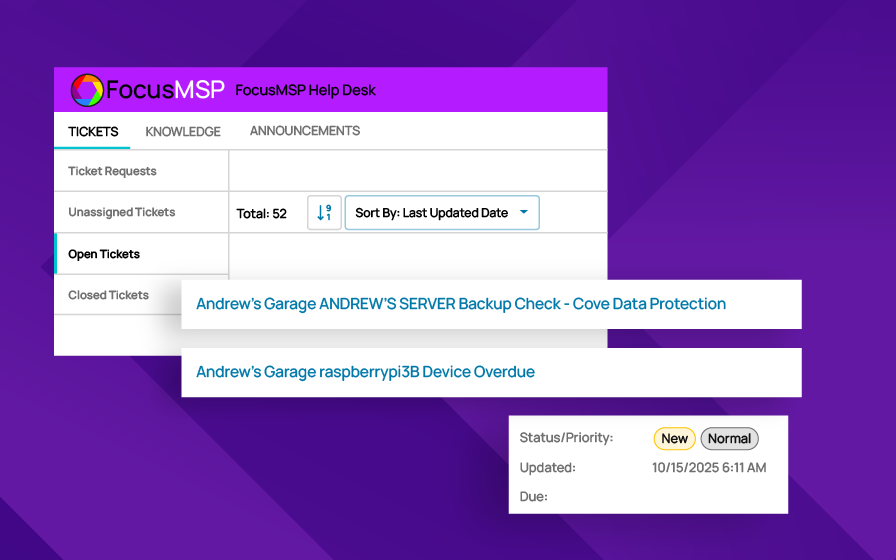Click the Normal priority badge
Viewport: 896px width, 560px height.
coord(729,438)
